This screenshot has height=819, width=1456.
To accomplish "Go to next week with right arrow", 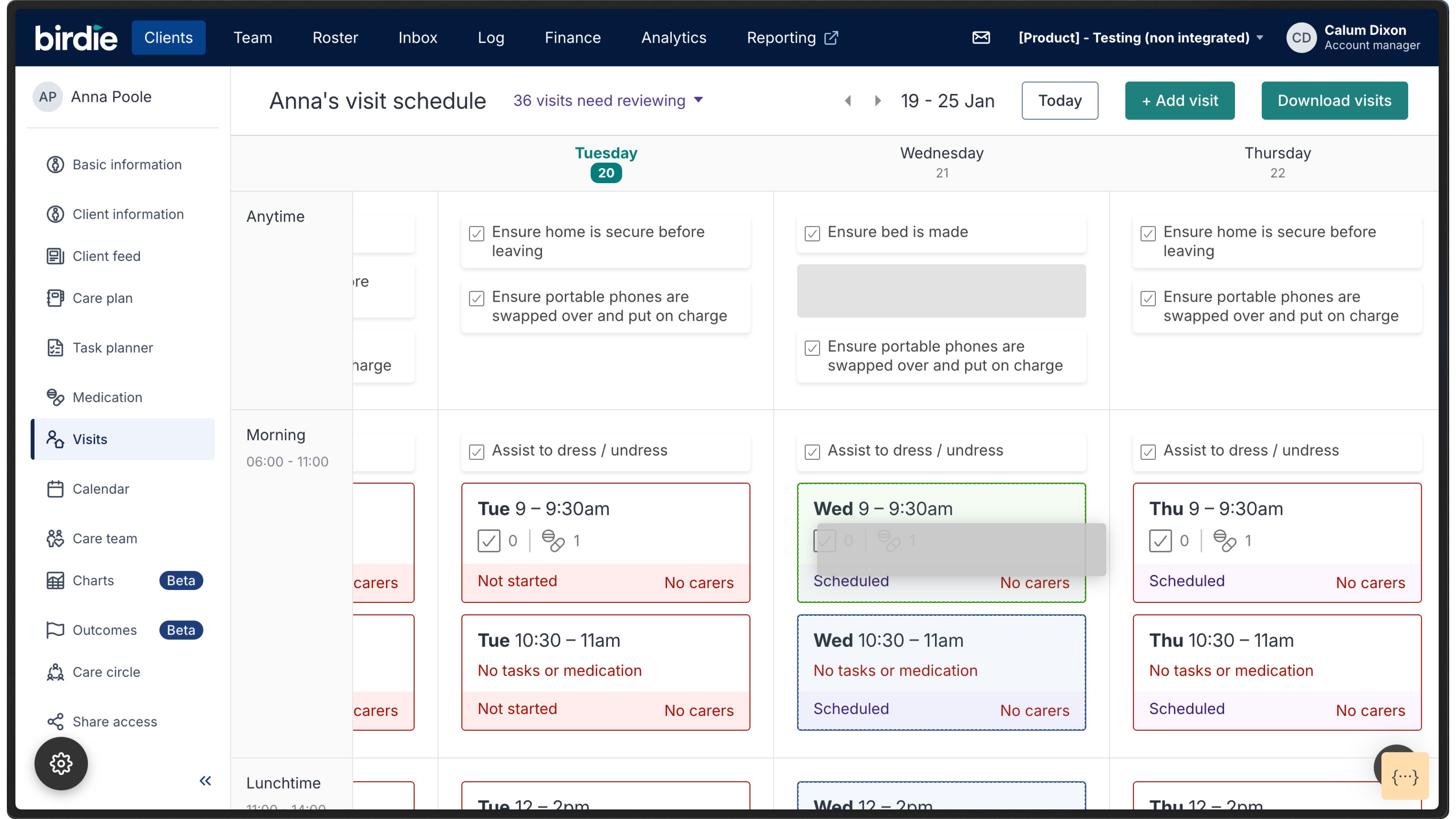I will tap(877, 100).
